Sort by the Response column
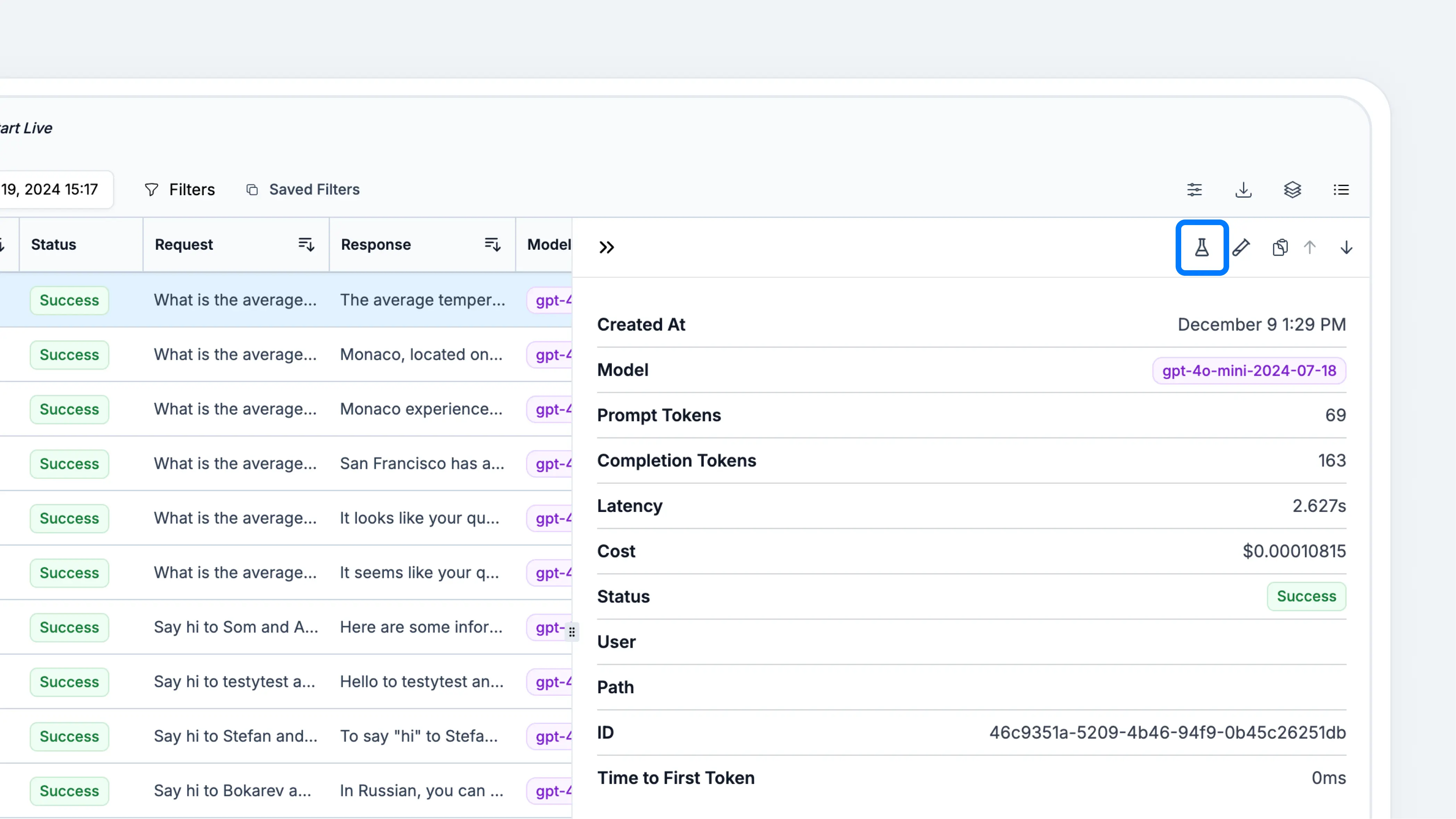This screenshot has width=1456, height=819. 492,245
